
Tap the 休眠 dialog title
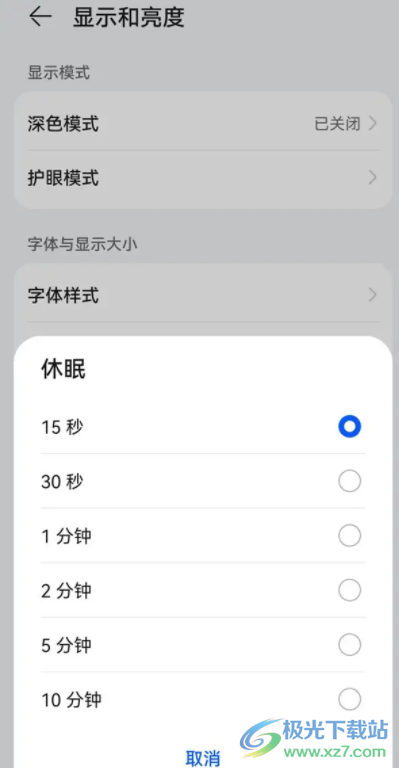[x=63, y=369]
